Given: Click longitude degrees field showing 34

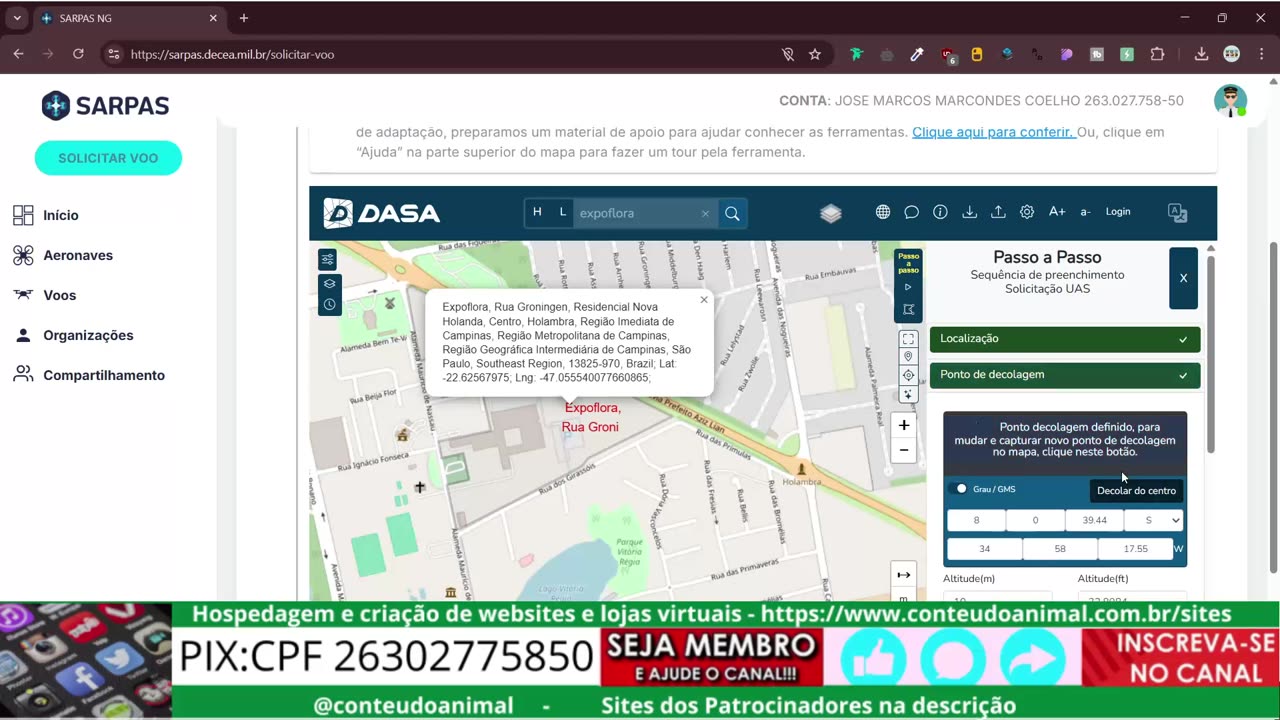Looking at the screenshot, I should pos(985,548).
